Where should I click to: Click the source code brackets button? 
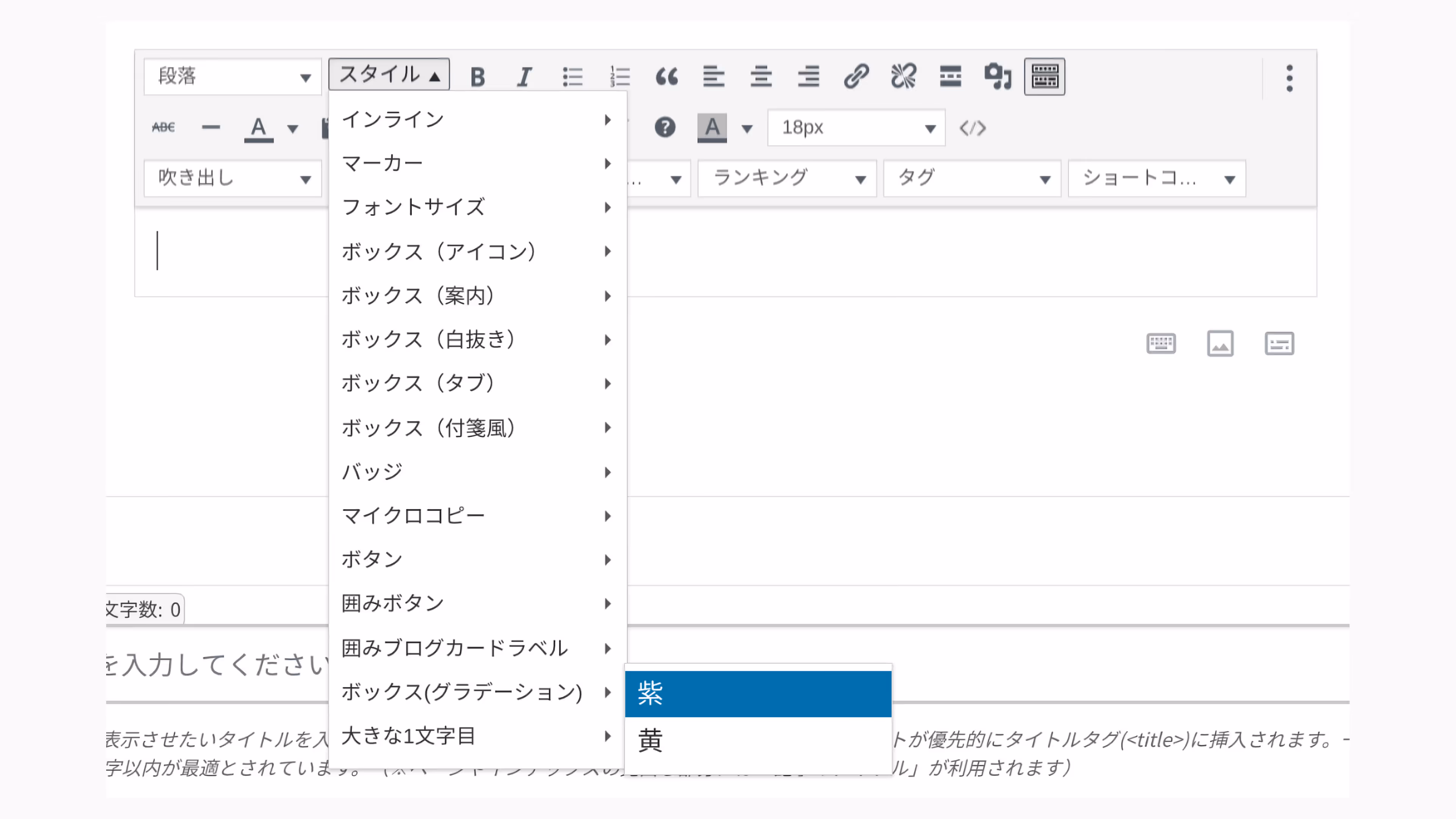(x=972, y=128)
